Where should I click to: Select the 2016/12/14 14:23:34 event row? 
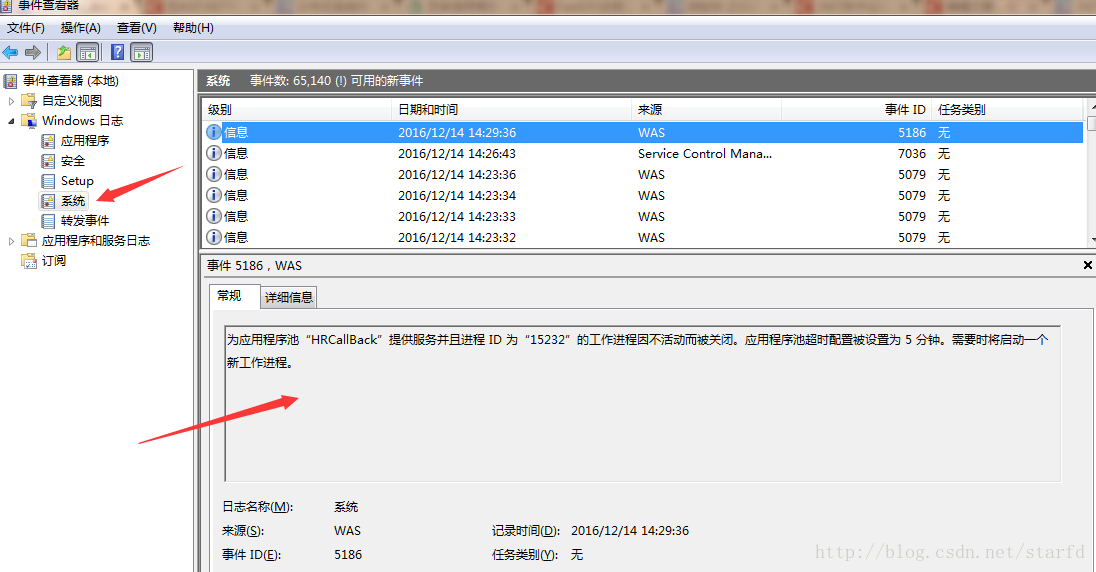(644, 195)
